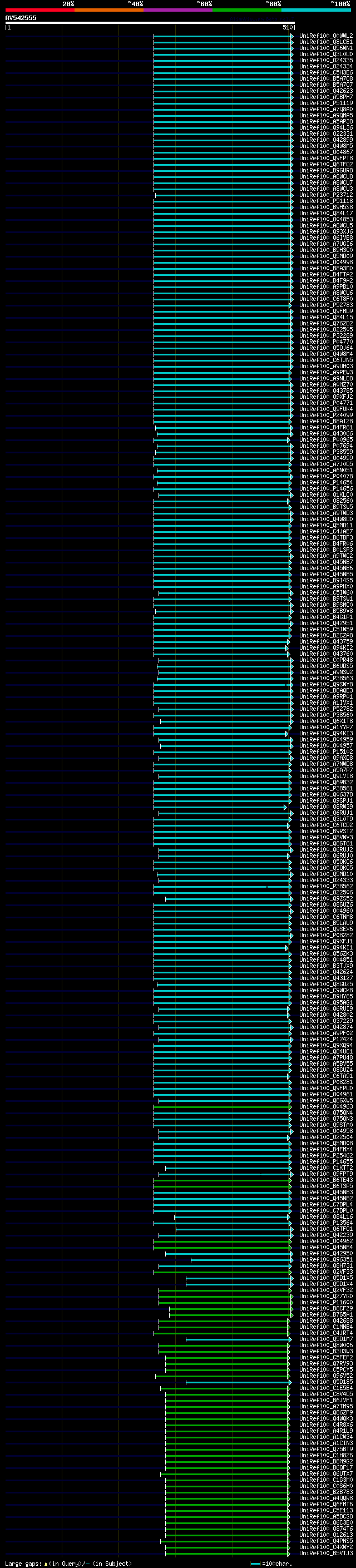Click the alignment bar for UniRef100_P23712
The height and width of the screenshot is (1568, 356).
pos(224,195)
